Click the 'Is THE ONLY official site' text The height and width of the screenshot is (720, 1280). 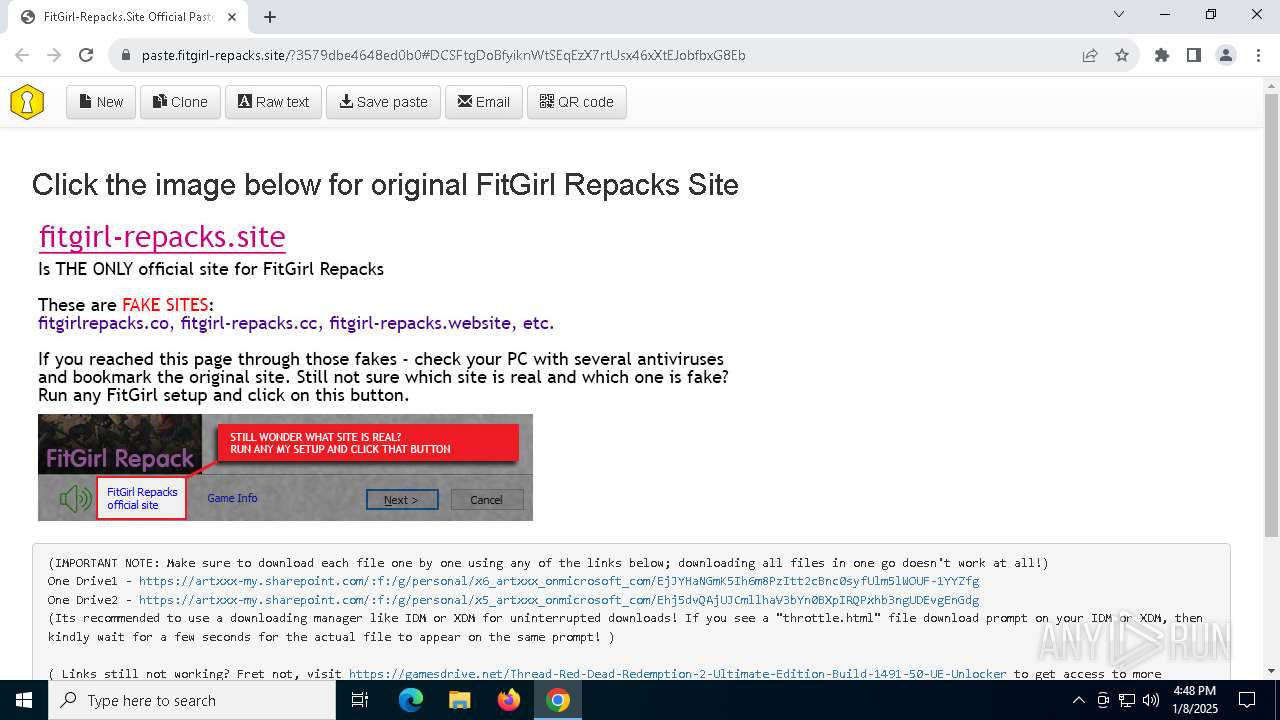click(x=211, y=269)
